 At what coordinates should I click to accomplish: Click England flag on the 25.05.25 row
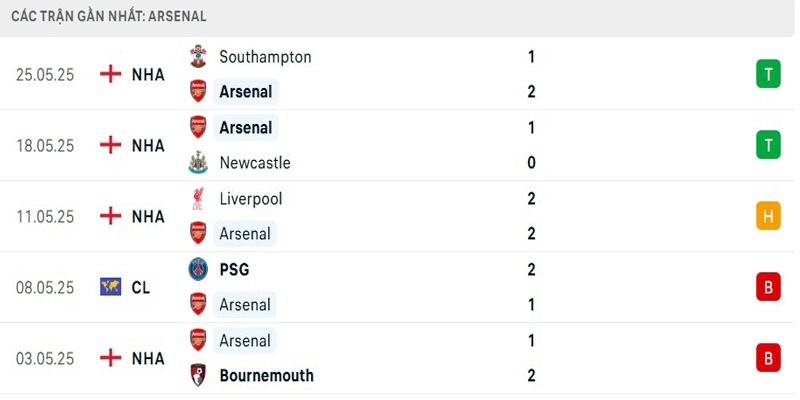pos(110,74)
